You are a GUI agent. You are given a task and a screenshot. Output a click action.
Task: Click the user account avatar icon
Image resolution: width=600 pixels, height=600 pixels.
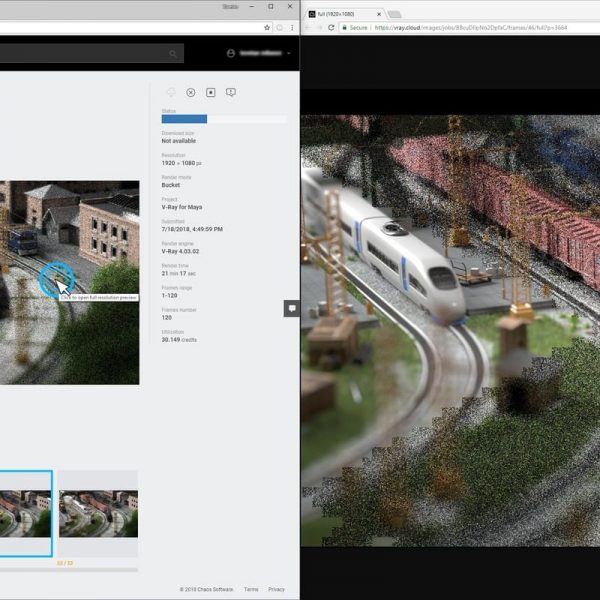coord(232,53)
